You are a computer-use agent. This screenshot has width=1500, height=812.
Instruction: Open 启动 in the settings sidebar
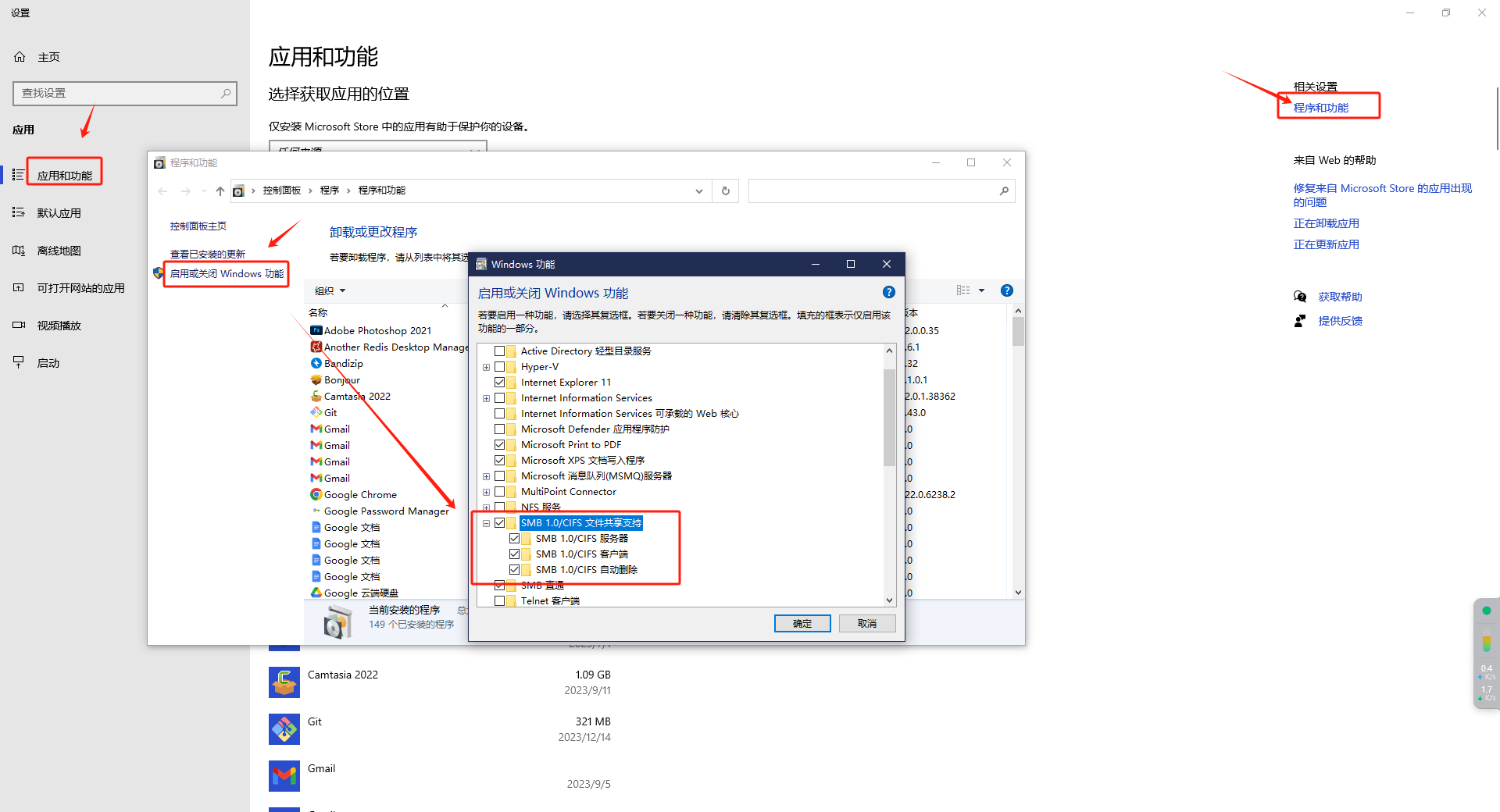tap(48, 363)
